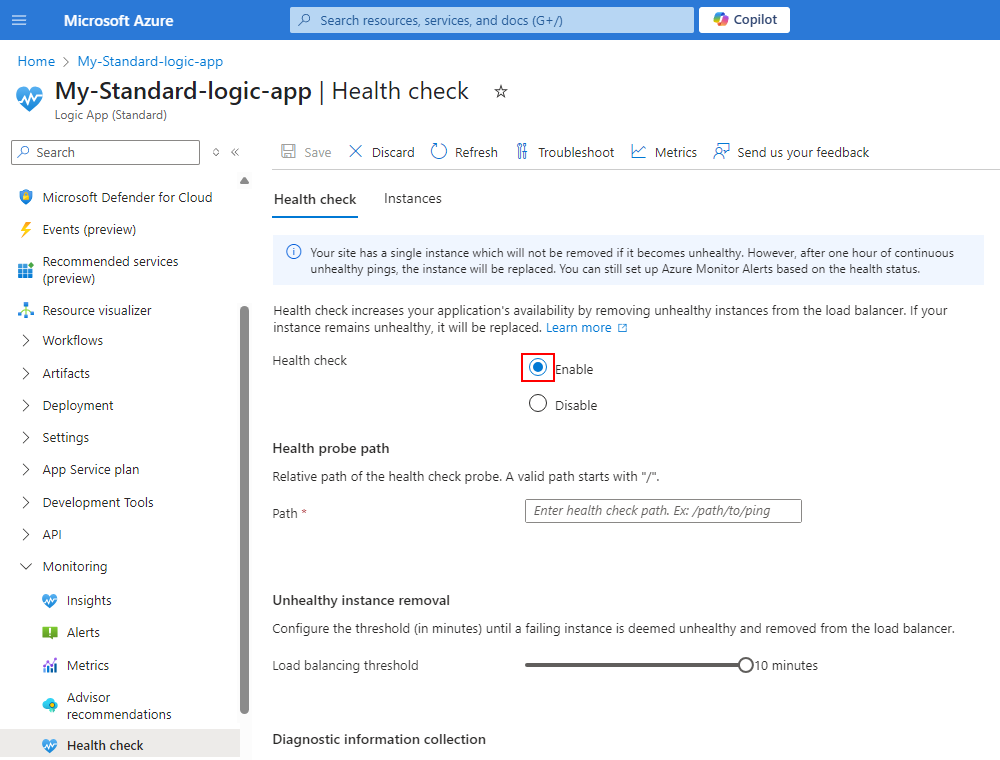Focus the global search resources field
The width and height of the screenshot is (1000, 760).
pos(492,20)
